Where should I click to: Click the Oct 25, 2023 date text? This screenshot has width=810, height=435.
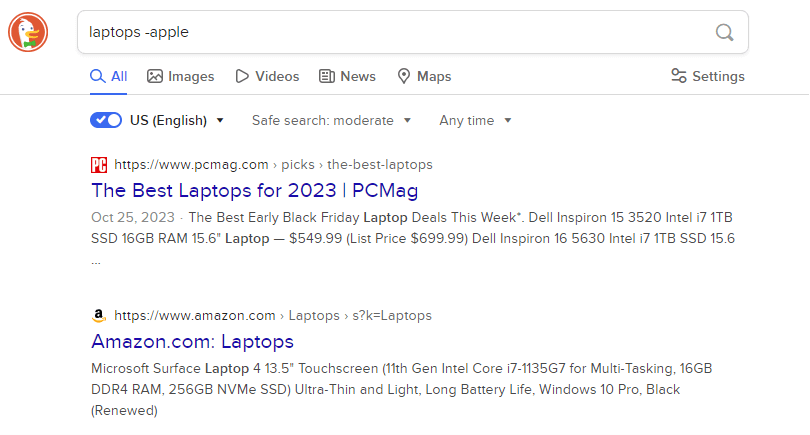coord(133,217)
